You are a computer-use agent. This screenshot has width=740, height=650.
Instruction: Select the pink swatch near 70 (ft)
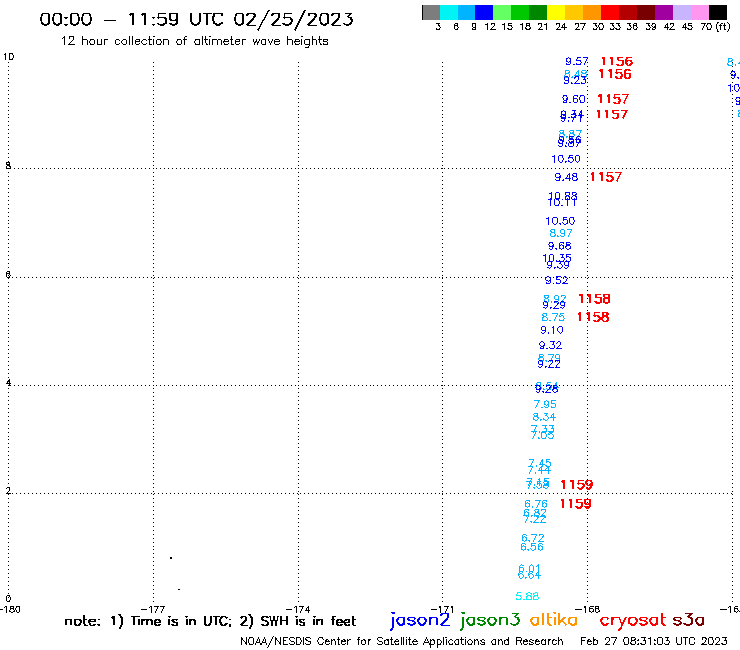click(x=699, y=12)
